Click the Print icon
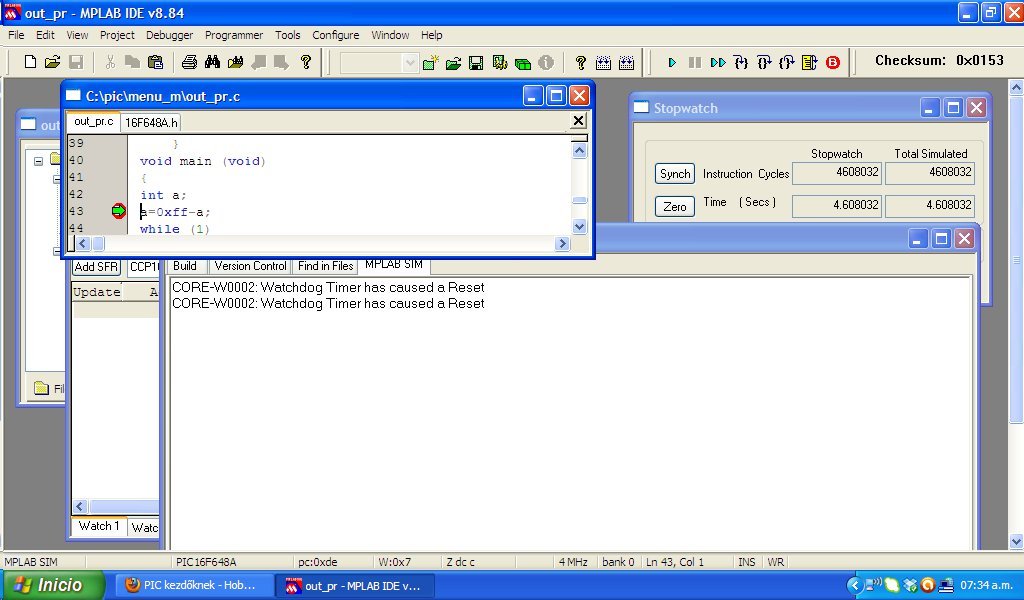Screen dimensions: 1024x600 189,62
